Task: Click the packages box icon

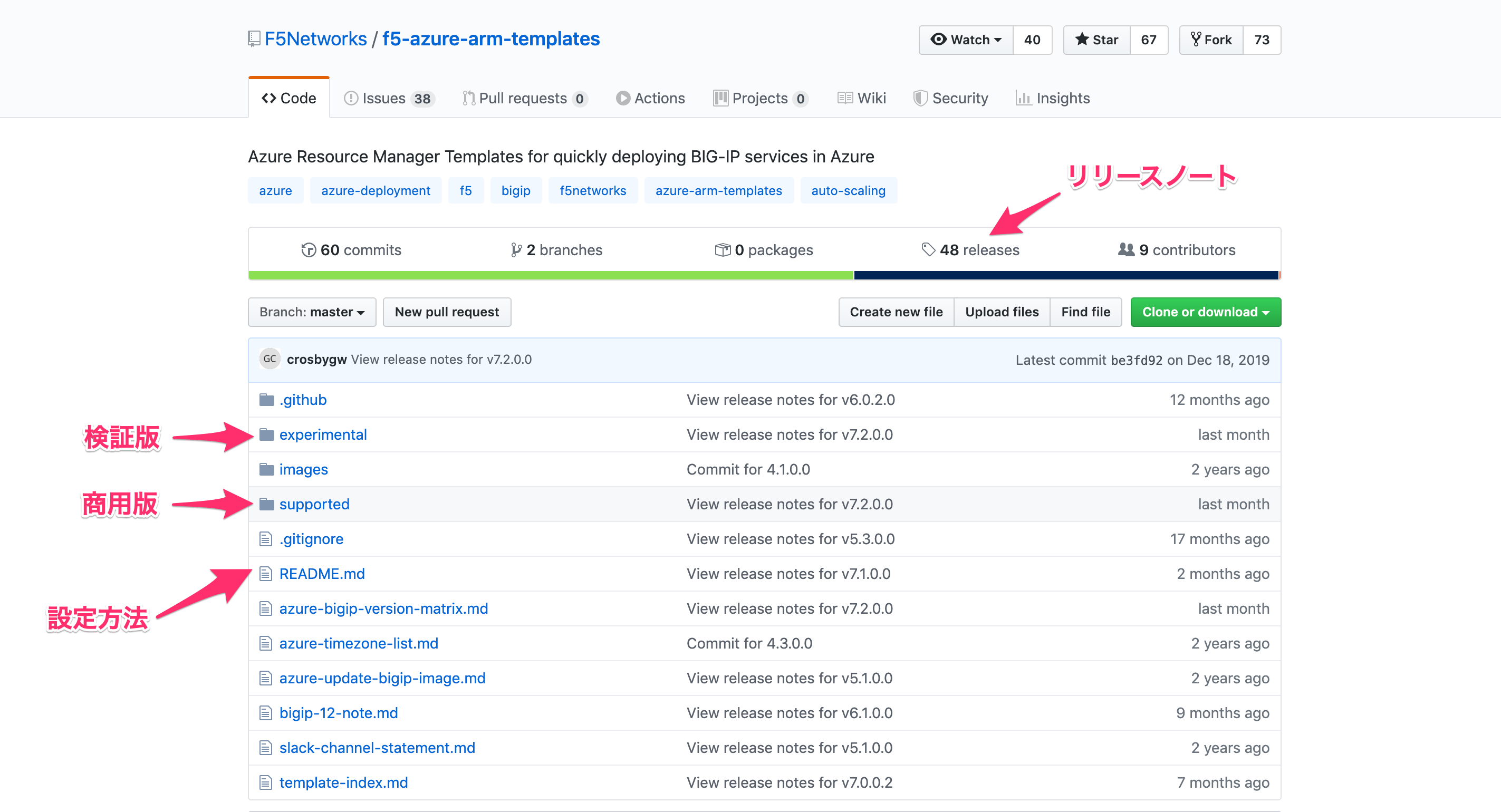Action: click(x=722, y=250)
